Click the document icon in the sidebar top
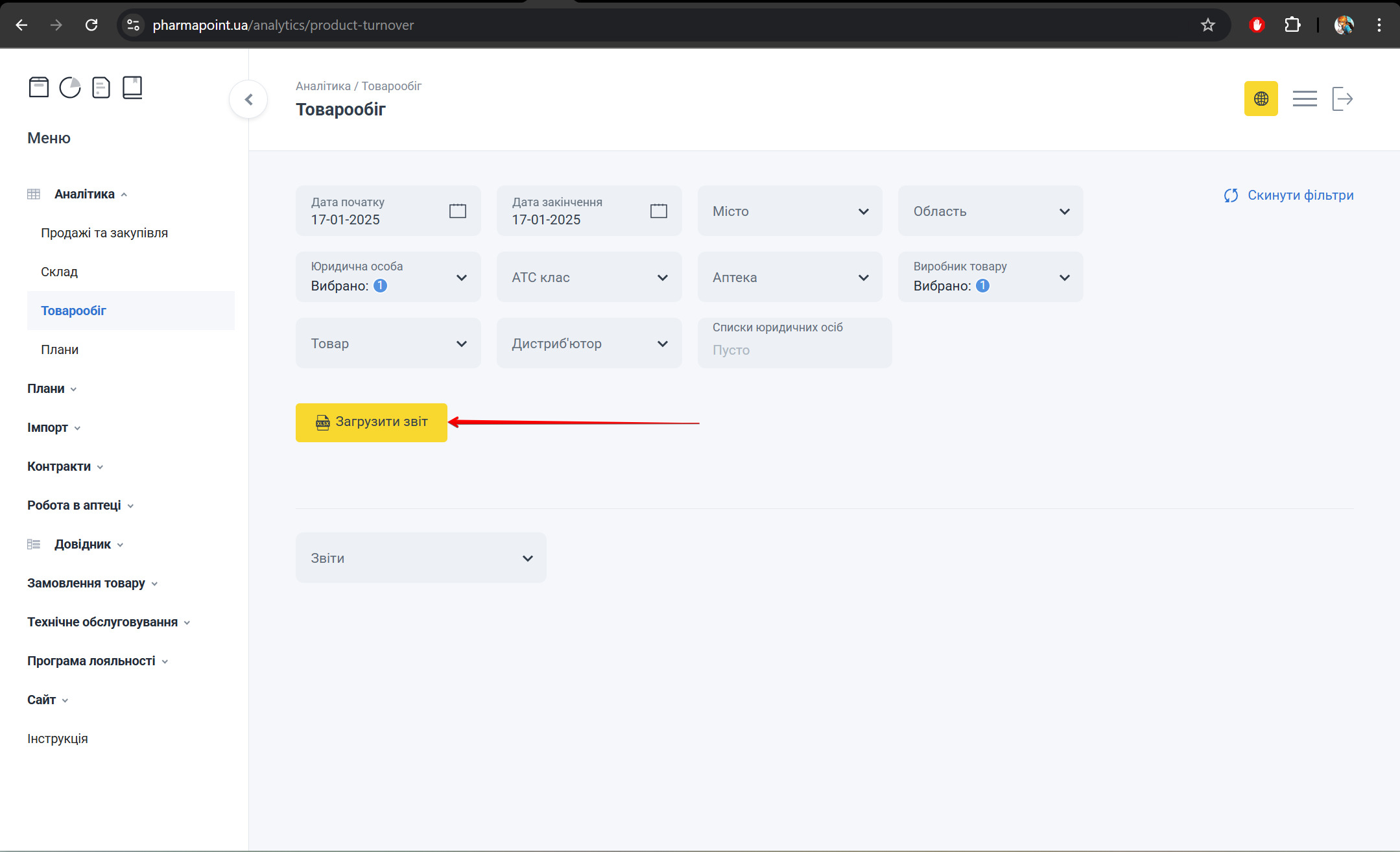Screen dimensions: 1400x852 coord(101,87)
